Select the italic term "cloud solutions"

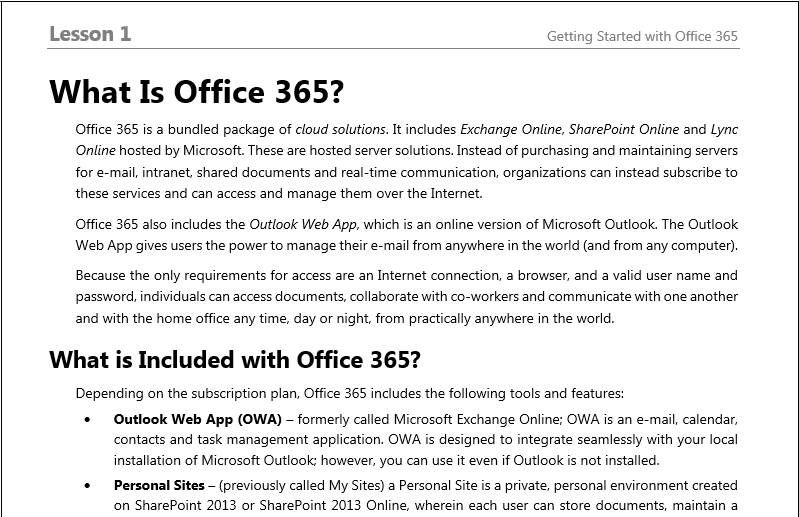(340, 130)
